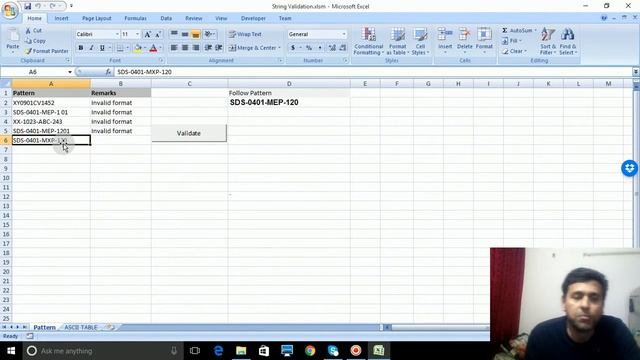Viewport: 640px width, 360px height.
Task: Increase cell indent
Action: point(219,48)
